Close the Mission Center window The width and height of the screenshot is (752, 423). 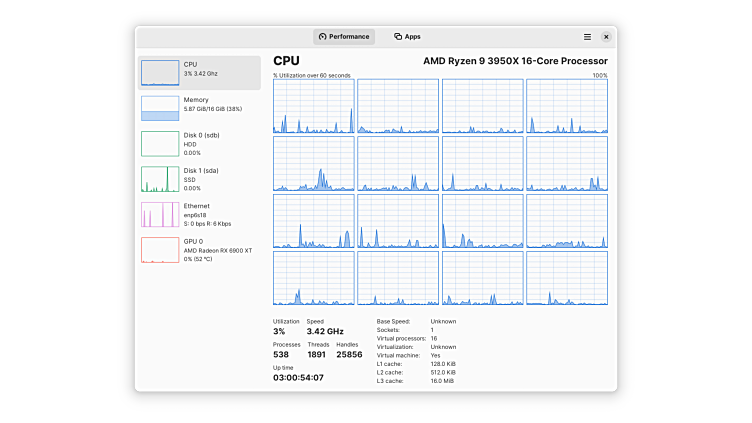[x=606, y=37]
